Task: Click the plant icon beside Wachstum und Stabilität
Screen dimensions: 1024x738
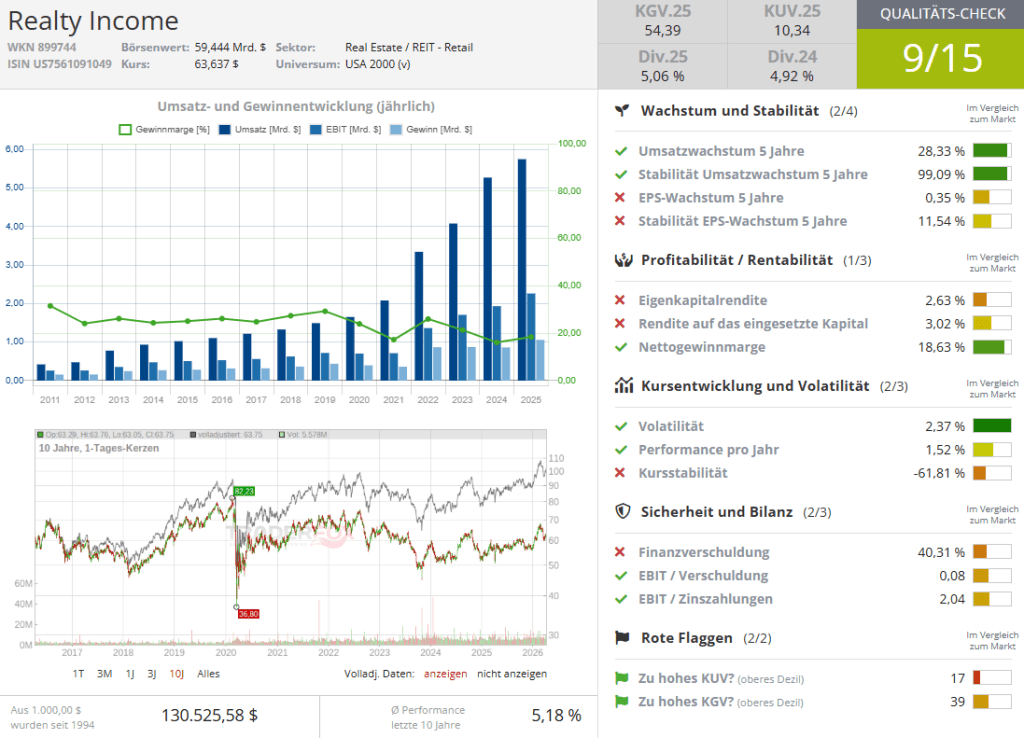Action: click(x=622, y=110)
